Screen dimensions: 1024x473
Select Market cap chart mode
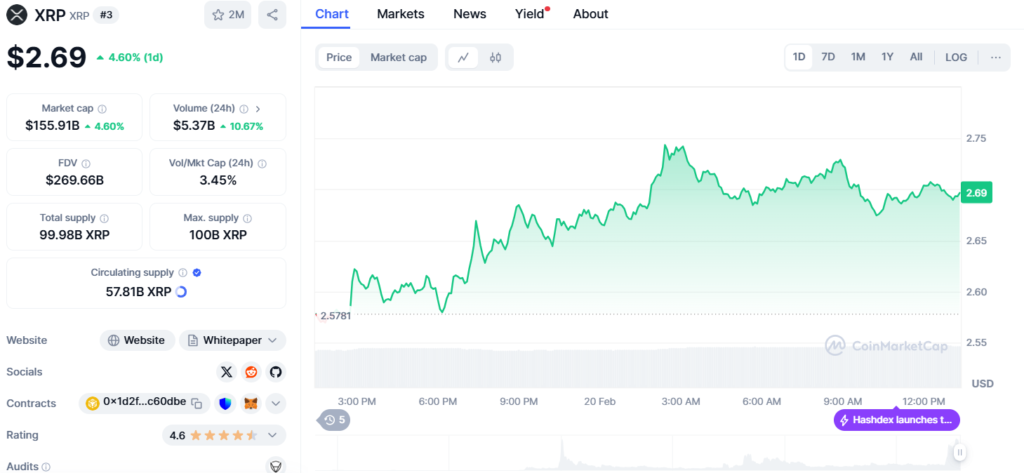click(x=398, y=57)
